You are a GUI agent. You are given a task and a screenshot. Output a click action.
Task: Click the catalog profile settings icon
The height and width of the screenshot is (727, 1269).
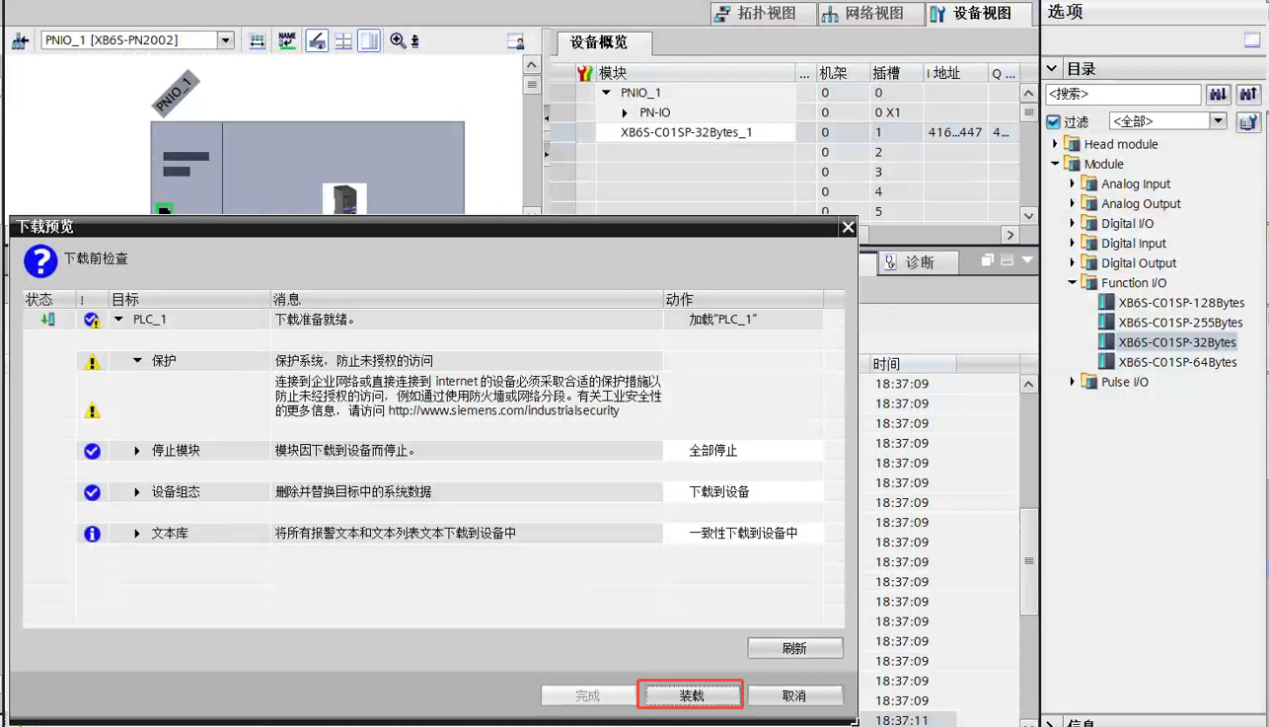(x=1247, y=122)
